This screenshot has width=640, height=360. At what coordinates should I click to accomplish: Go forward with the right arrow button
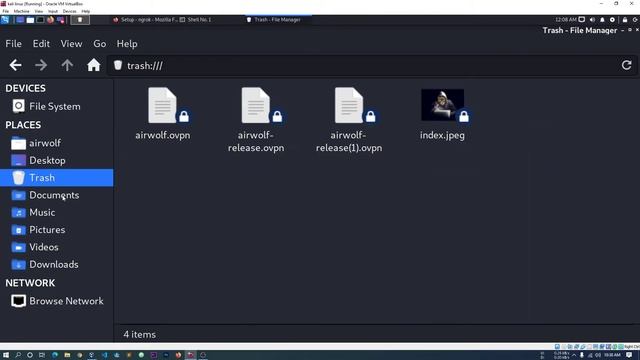click(x=41, y=65)
